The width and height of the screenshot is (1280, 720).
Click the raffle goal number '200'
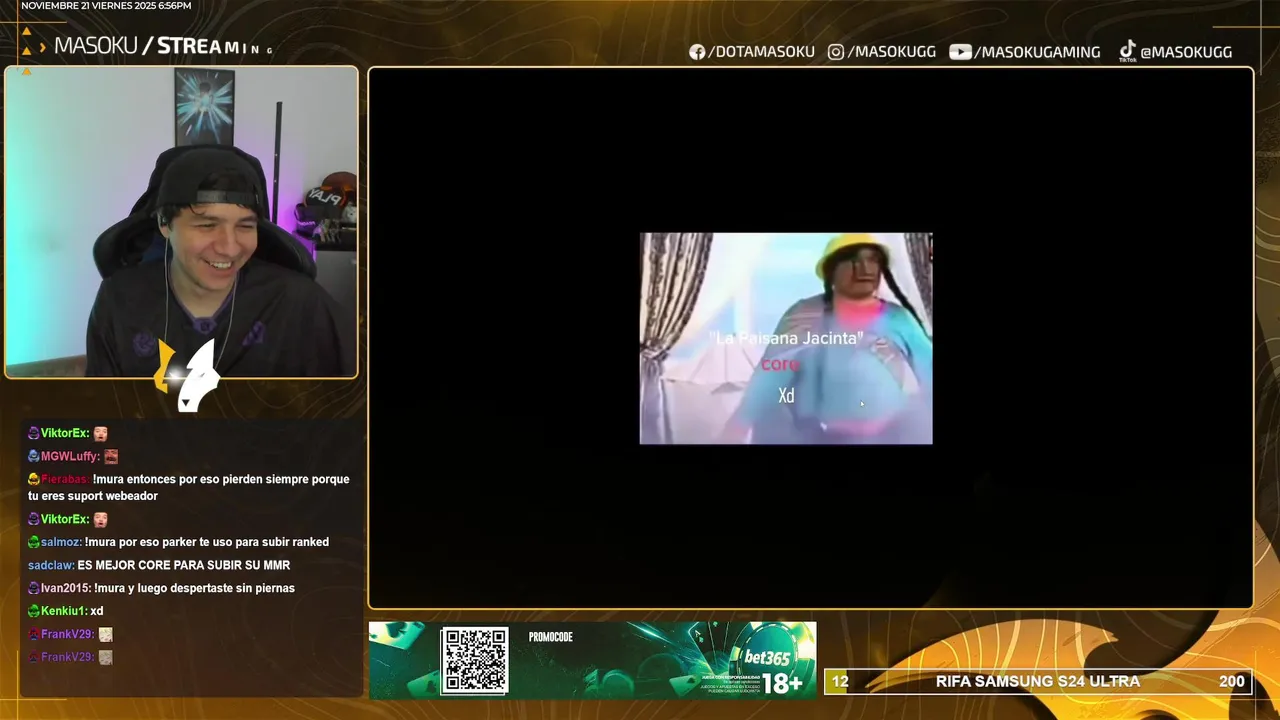tap(1232, 682)
